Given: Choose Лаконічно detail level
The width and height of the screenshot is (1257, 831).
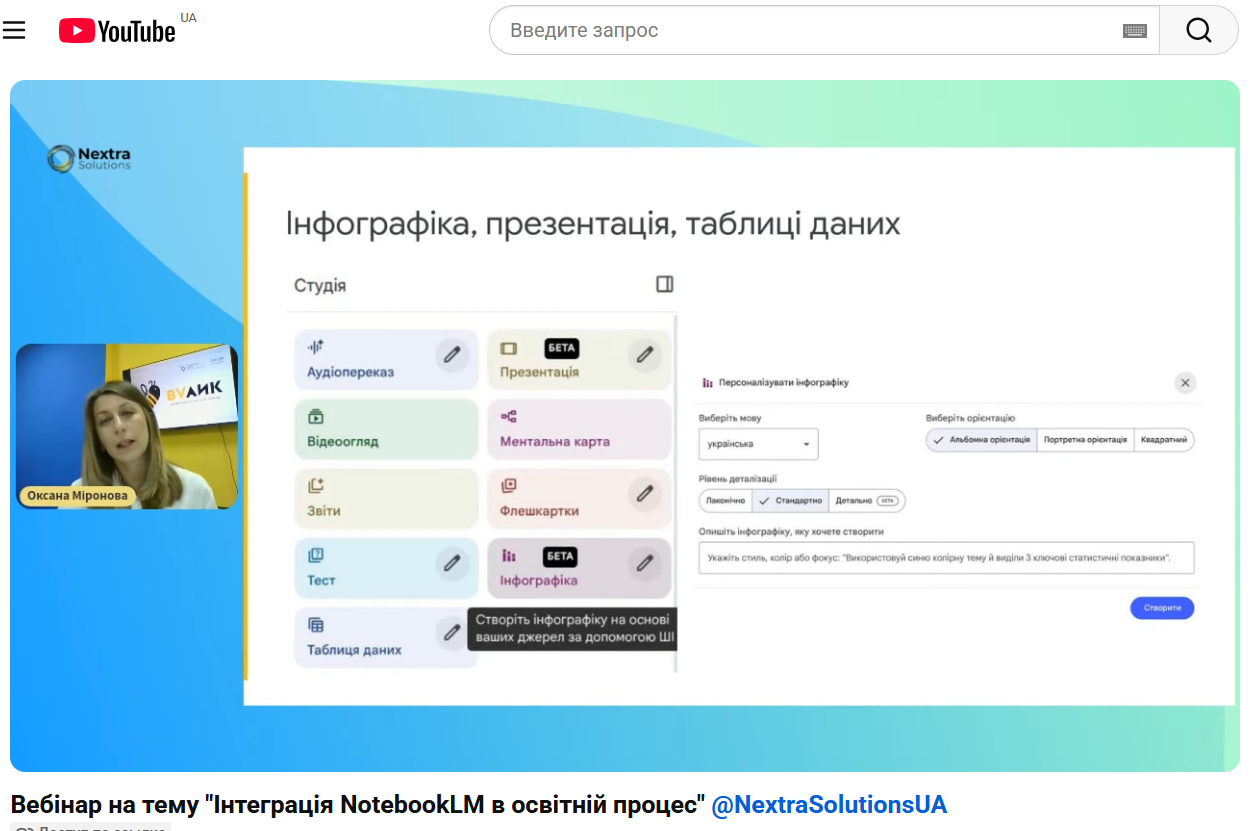Looking at the screenshot, I should (726, 500).
